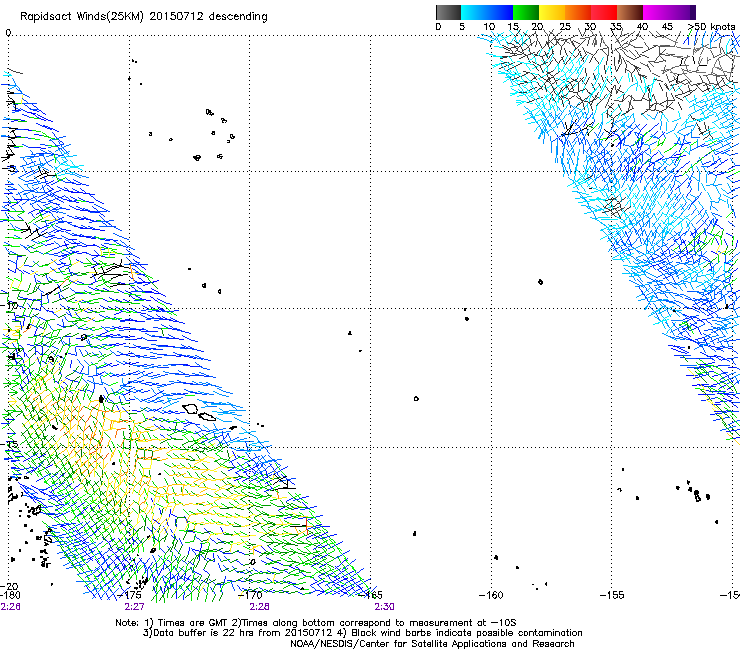
Task: Click the brown 35-40 knots legend segment
Action: [630, 12]
